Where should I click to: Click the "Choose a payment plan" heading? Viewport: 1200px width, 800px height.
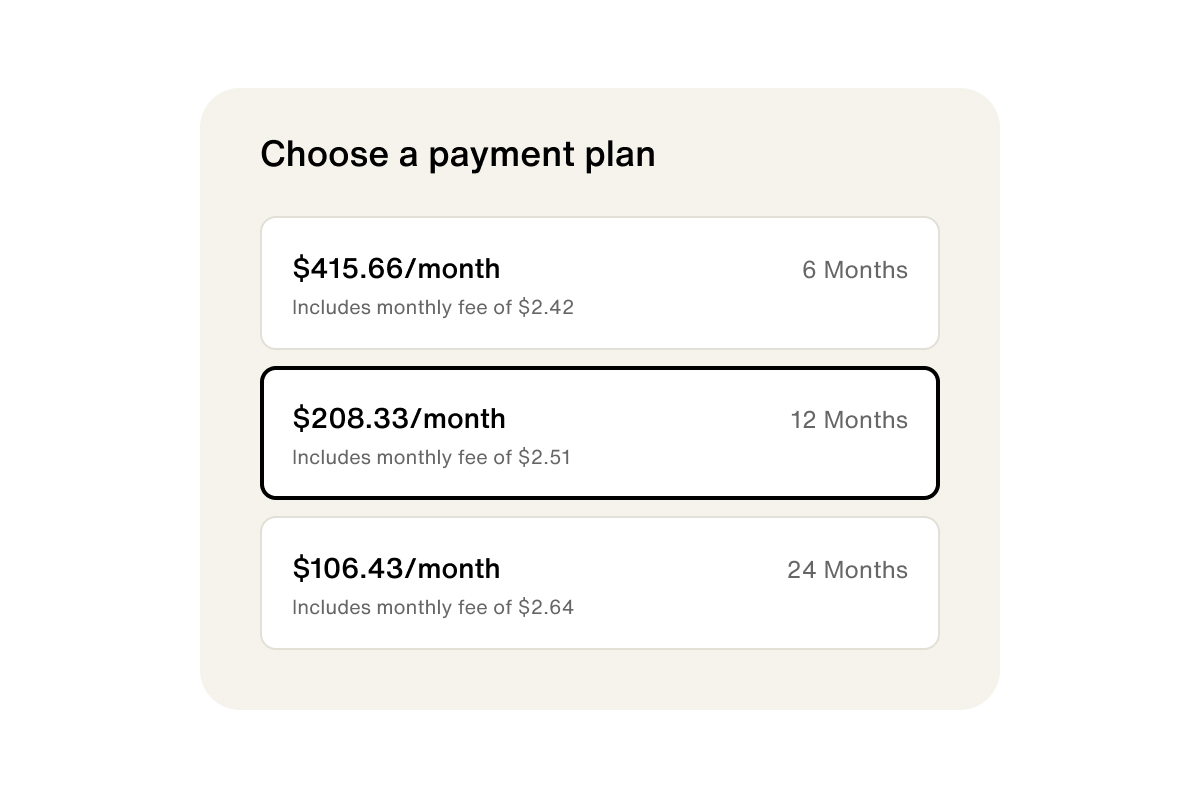point(458,155)
